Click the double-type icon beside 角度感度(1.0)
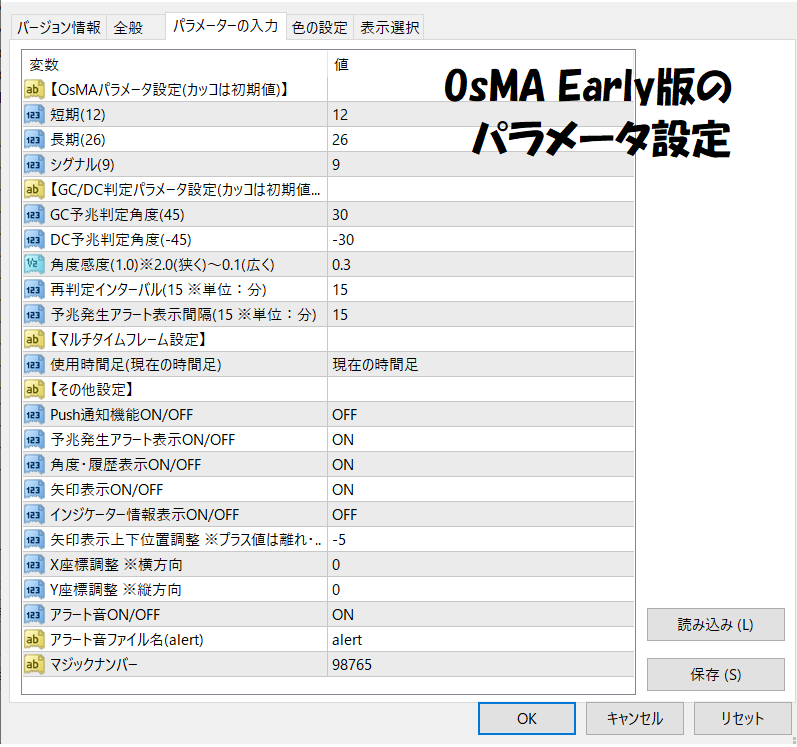The width and height of the screenshot is (797, 747). pos(34,265)
